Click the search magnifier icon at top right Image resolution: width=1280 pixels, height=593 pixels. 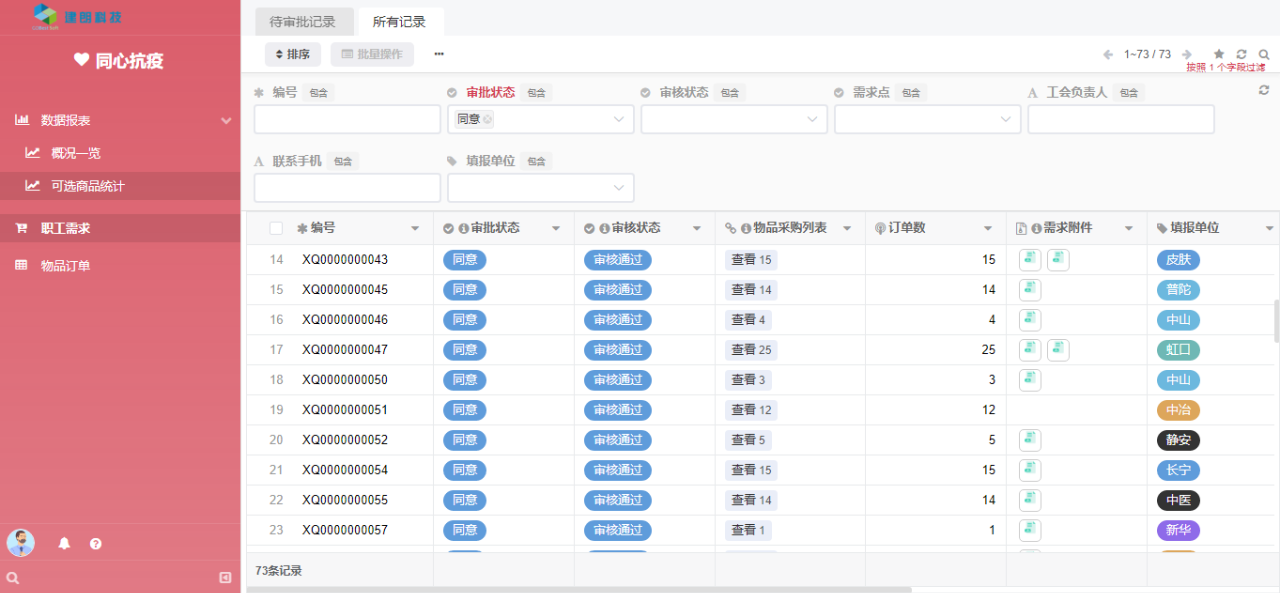[1264, 54]
